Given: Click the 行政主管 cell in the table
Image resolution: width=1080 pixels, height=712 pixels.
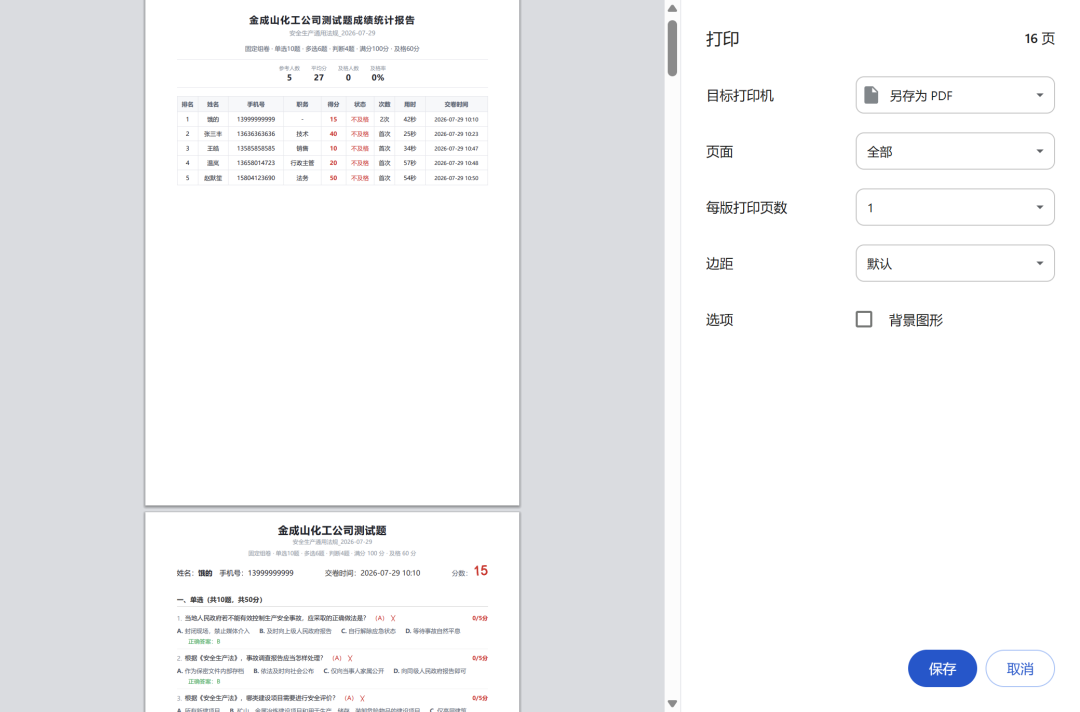Looking at the screenshot, I should point(302,163).
